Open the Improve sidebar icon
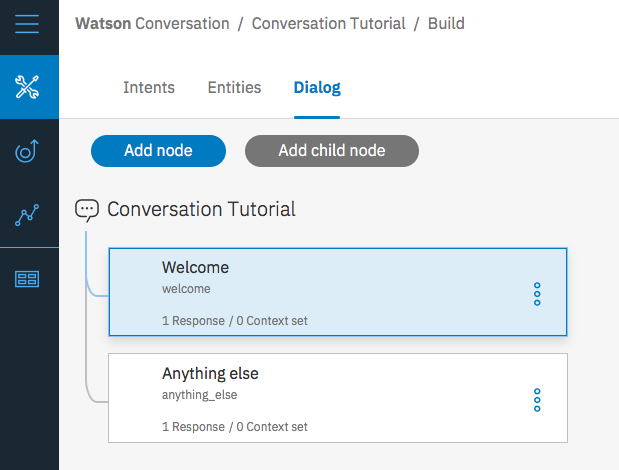The image size is (619, 470). tap(28, 151)
